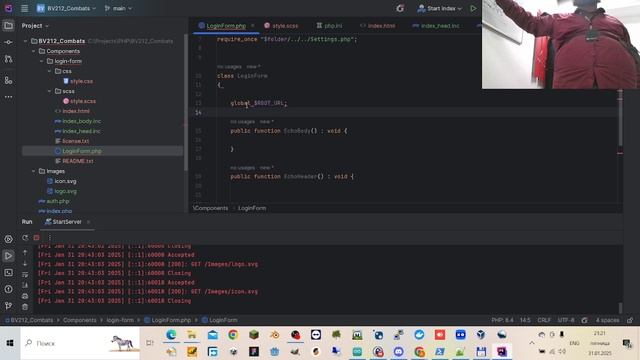Open Microsoft Edge from the taskbar
The width and height of the screenshot is (640, 360).
(171, 335)
